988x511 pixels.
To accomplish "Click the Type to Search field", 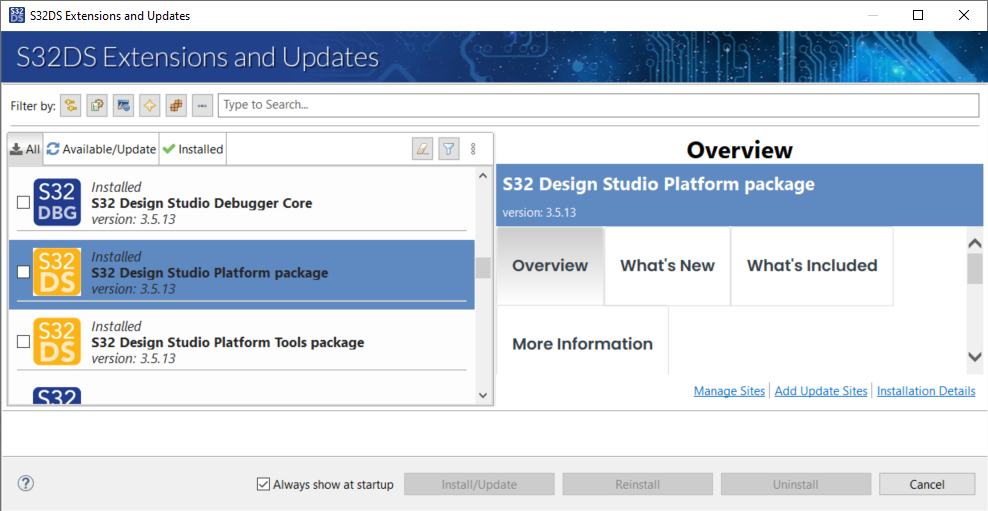I will click(598, 105).
